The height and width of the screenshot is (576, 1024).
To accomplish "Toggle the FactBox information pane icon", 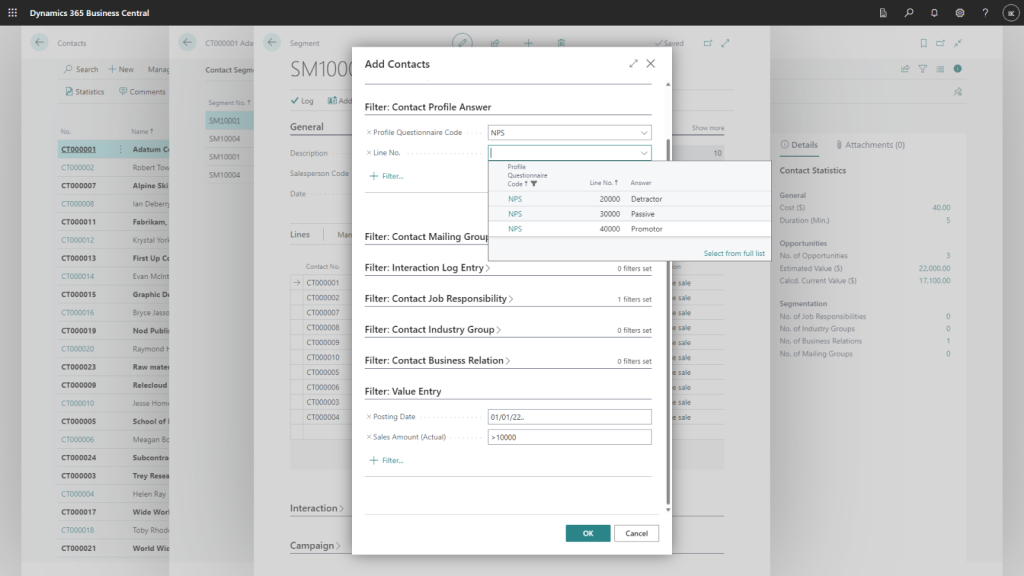I will tap(957, 69).
